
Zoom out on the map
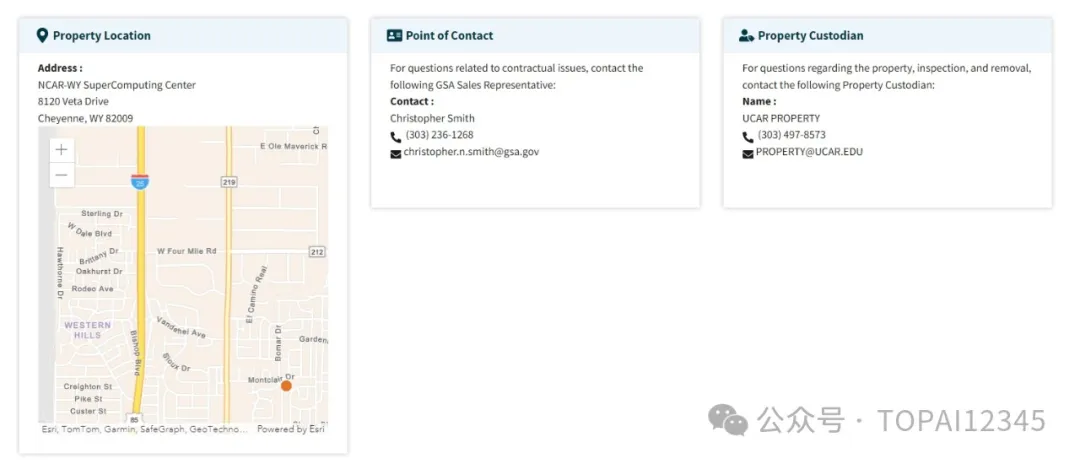pyautogui.click(x=62, y=176)
